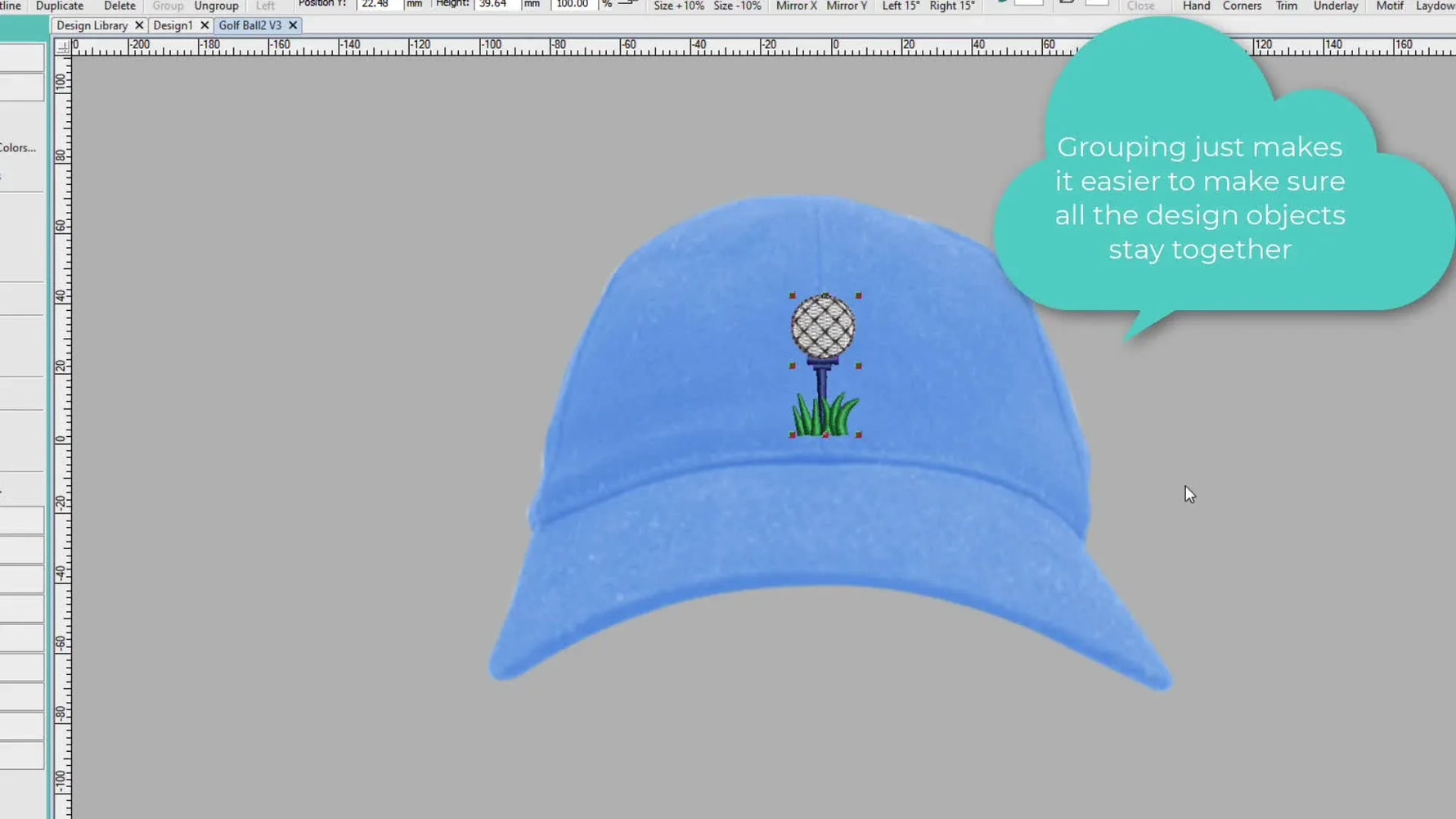Close the Golf Ball2 V3 tab
The image size is (1456, 819).
[293, 25]
